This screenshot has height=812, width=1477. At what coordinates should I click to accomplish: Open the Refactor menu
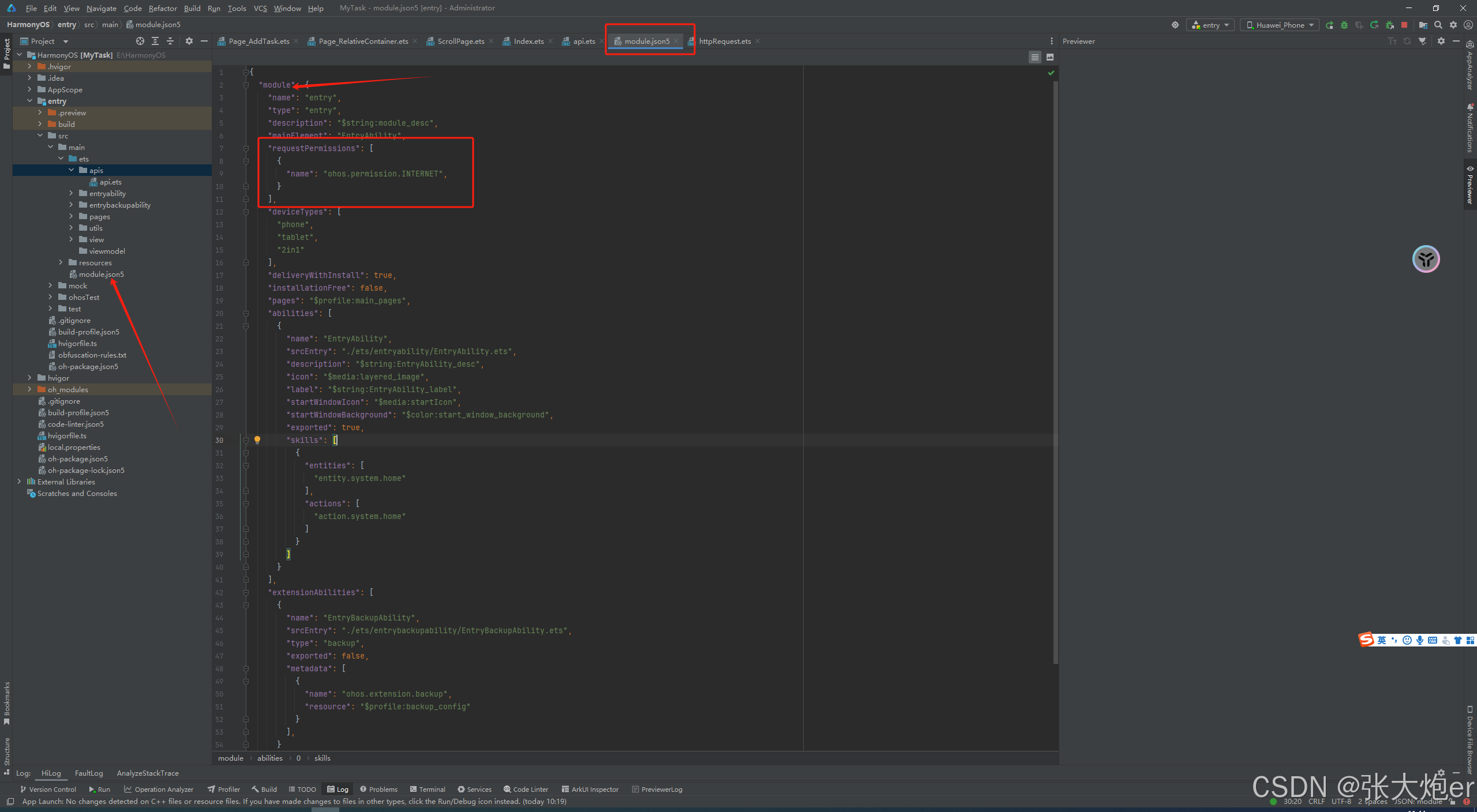pos(163,8)
